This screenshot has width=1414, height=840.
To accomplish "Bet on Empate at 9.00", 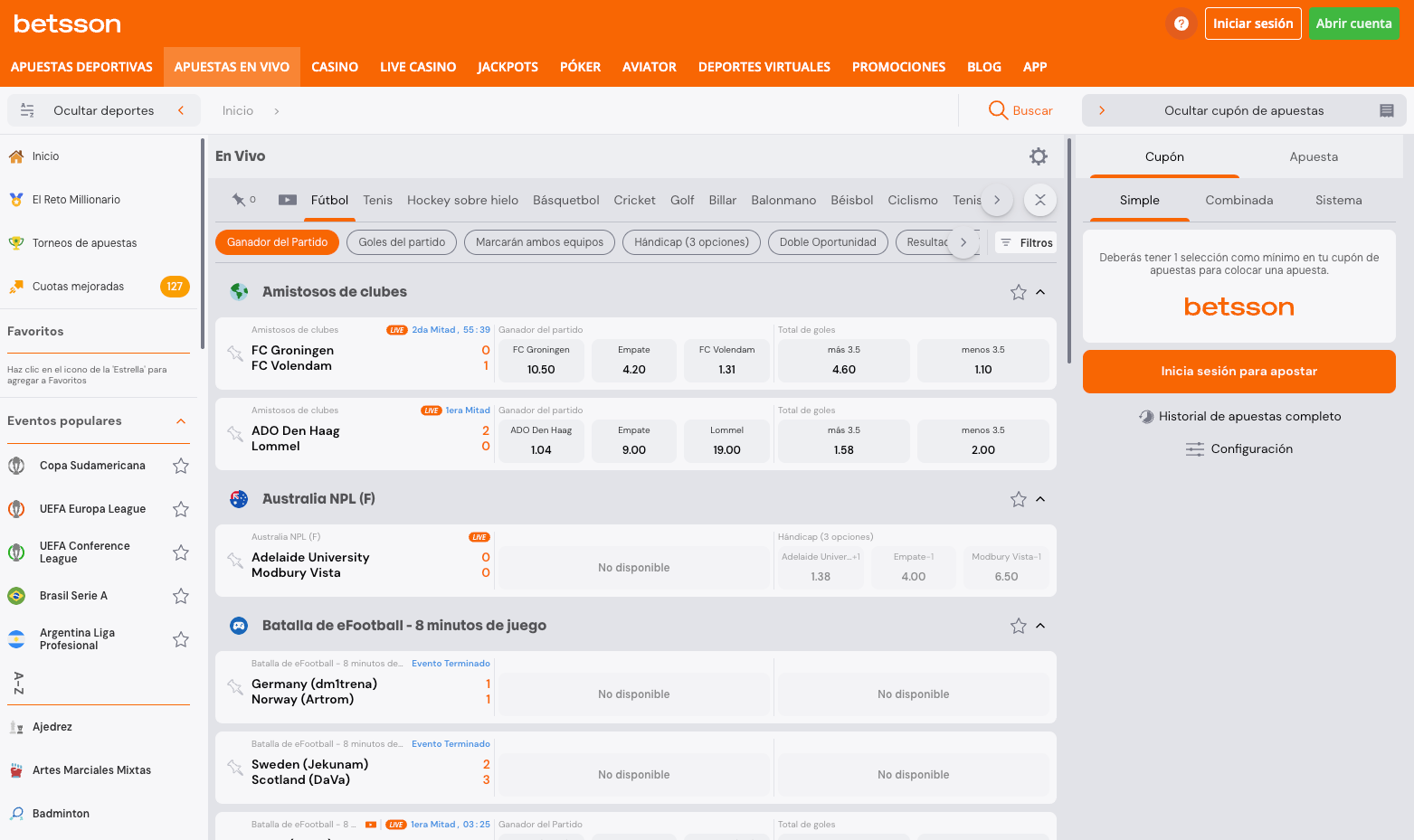I will point(634,441).
